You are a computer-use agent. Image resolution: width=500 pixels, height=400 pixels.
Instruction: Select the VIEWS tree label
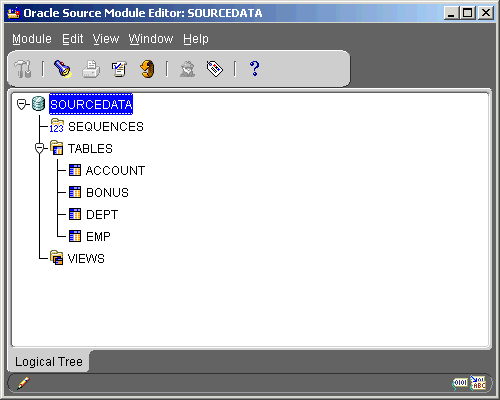(86, 259)
